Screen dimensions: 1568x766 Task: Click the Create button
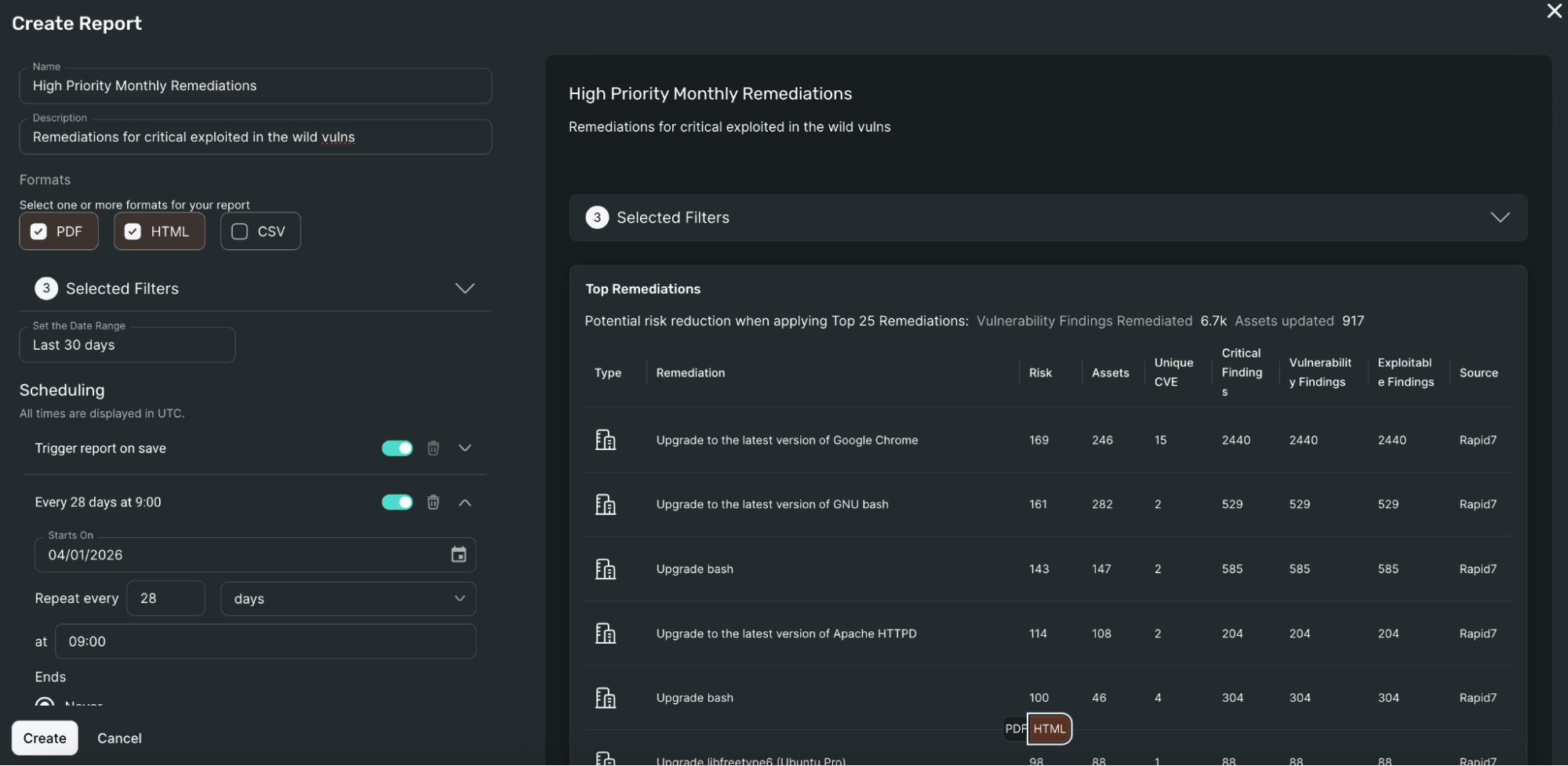pos(45,738)
